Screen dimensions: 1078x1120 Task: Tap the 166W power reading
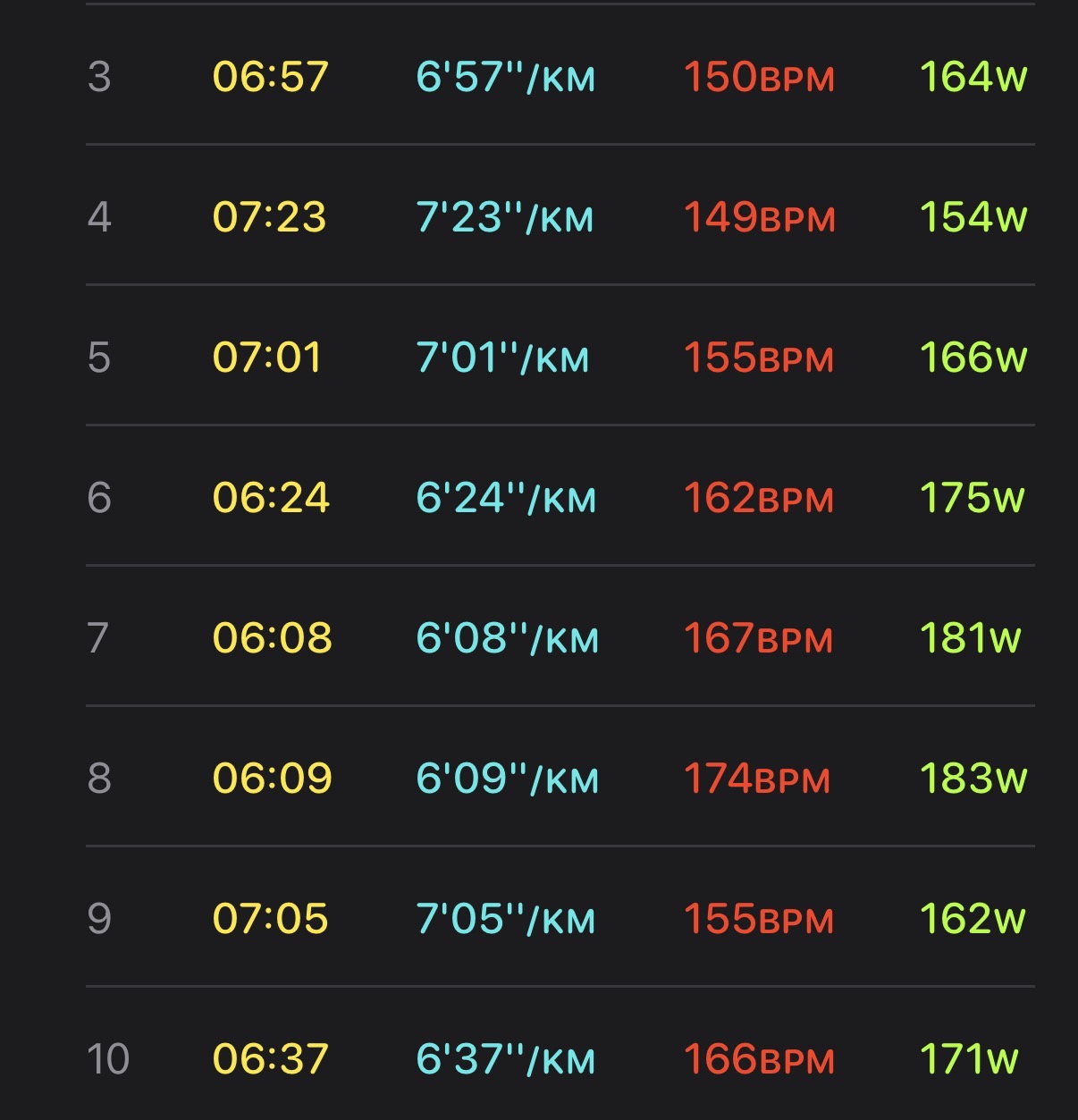(x=973, y=358)
